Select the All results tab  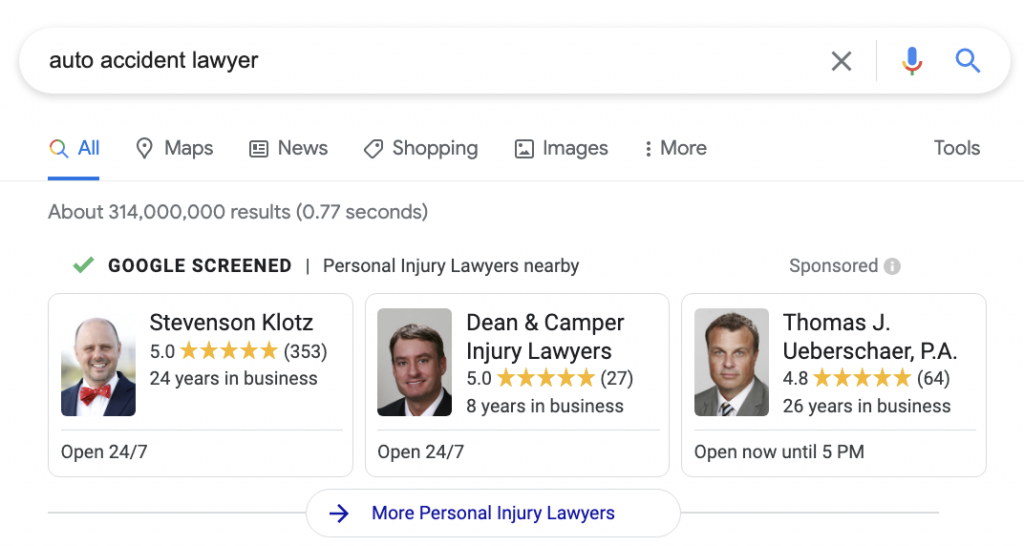(75, 148)
